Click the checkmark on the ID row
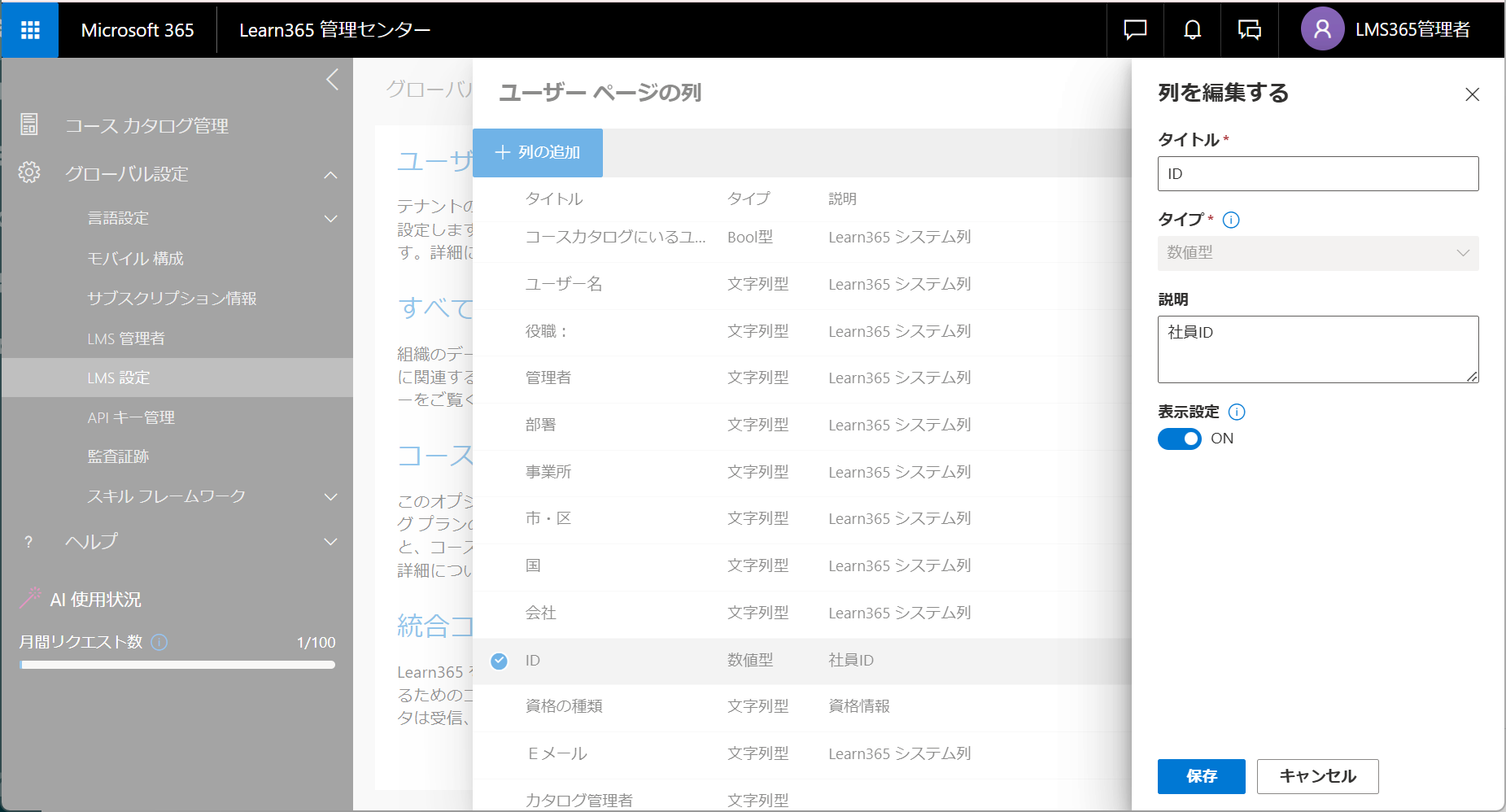The image size is (1506, 812). (499, 661)
